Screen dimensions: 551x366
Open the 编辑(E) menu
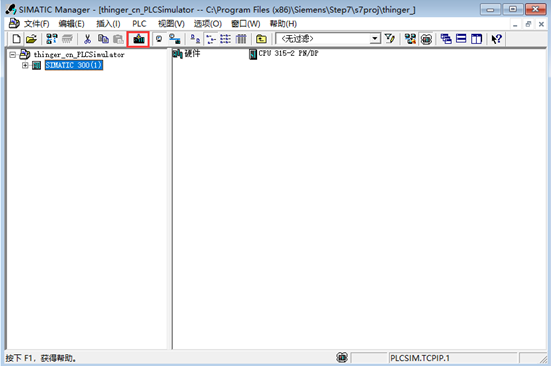pos(72,24)
